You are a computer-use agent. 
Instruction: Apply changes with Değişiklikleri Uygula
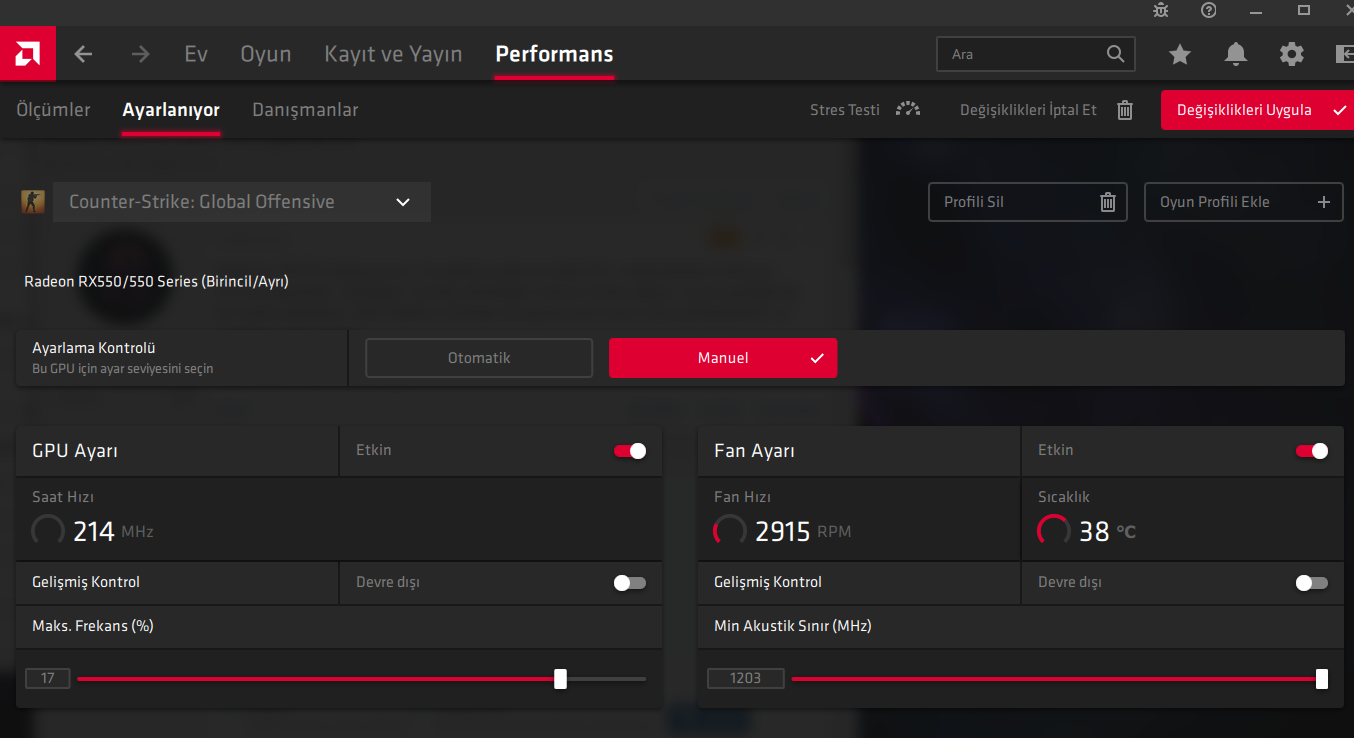coord(1257,110)
